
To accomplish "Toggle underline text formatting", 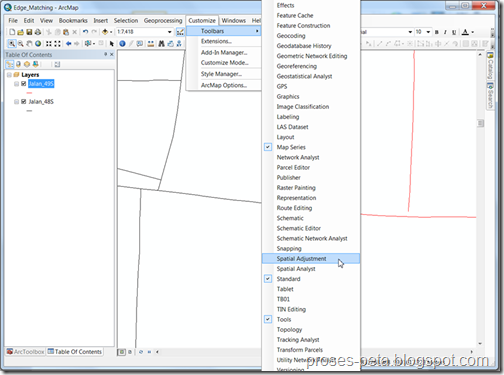I will [x=454, y=32].
